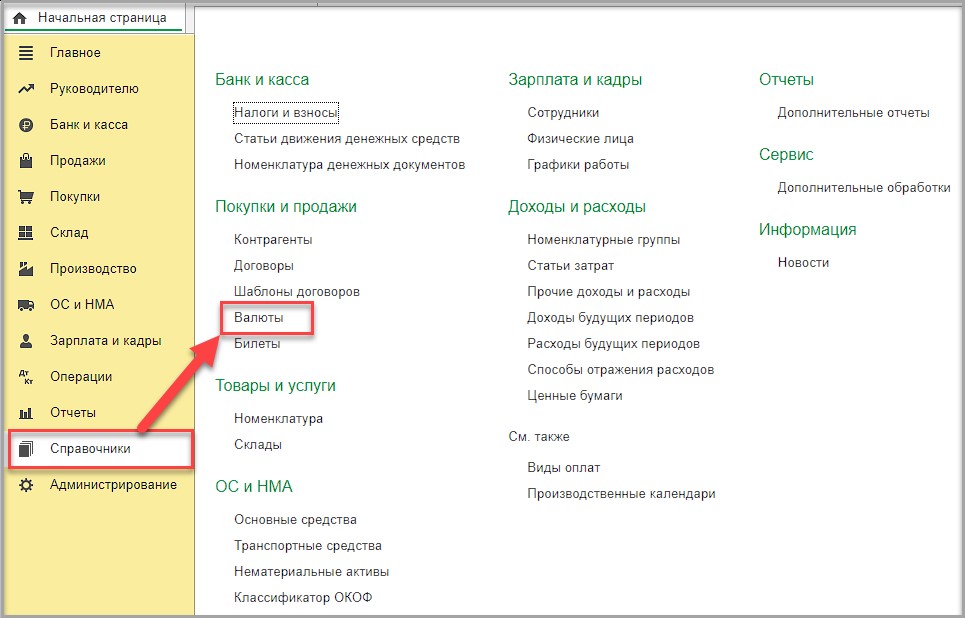Screen dimensions: 965x618
Task: Open Производственные календари
Action: coord(621,494)
